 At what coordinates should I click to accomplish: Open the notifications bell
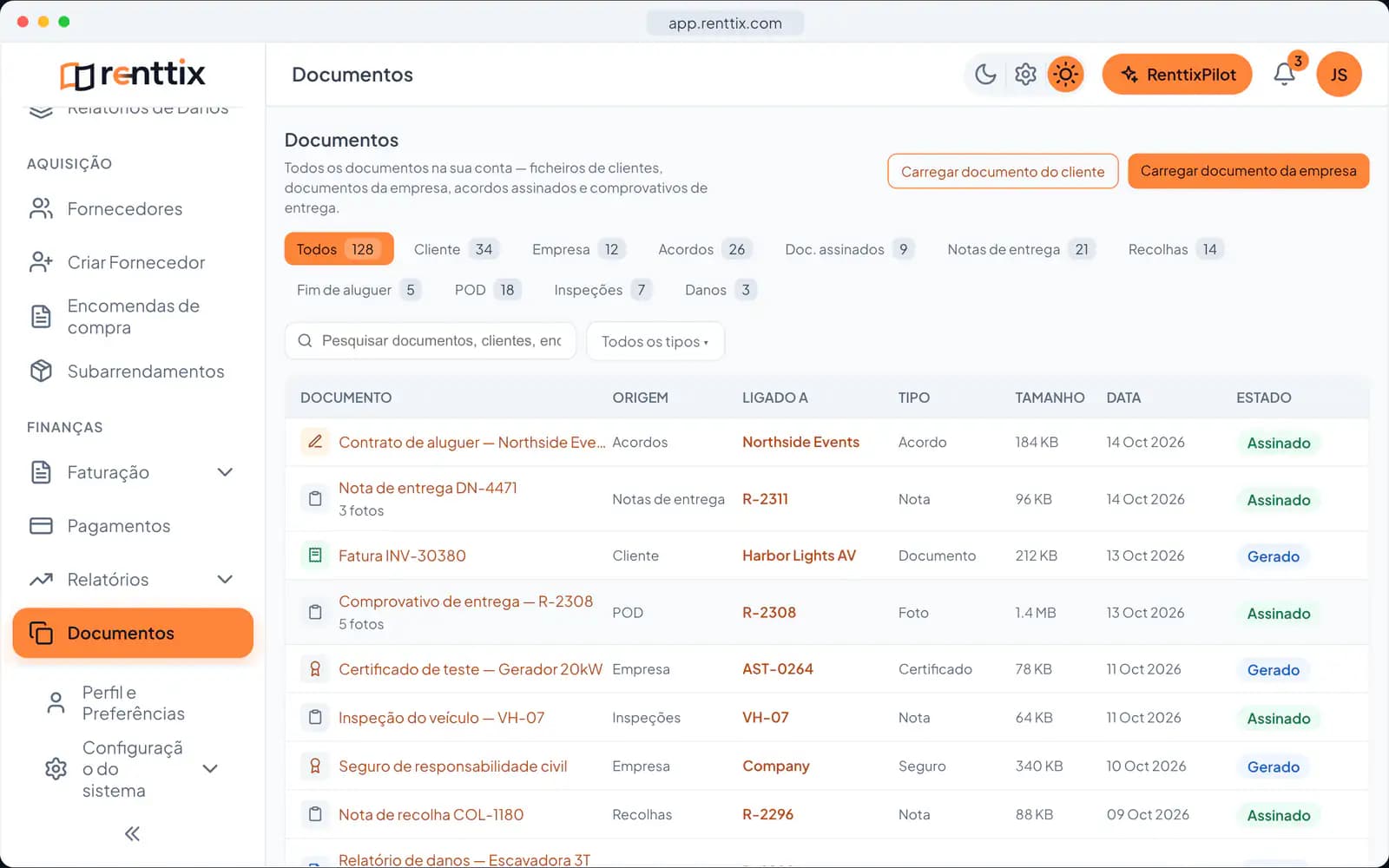[x=1285, y=75]
